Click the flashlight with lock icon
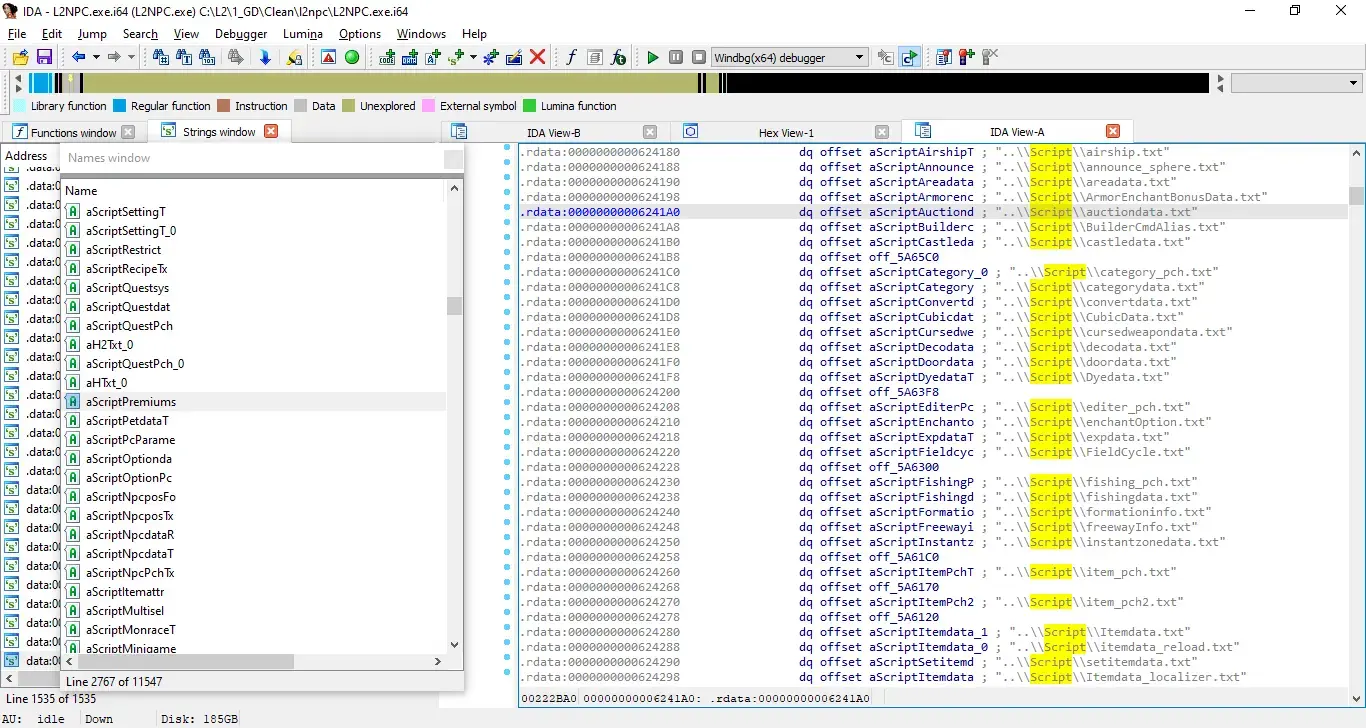Viewport: 1366px width, 728px height. point(294,57)
